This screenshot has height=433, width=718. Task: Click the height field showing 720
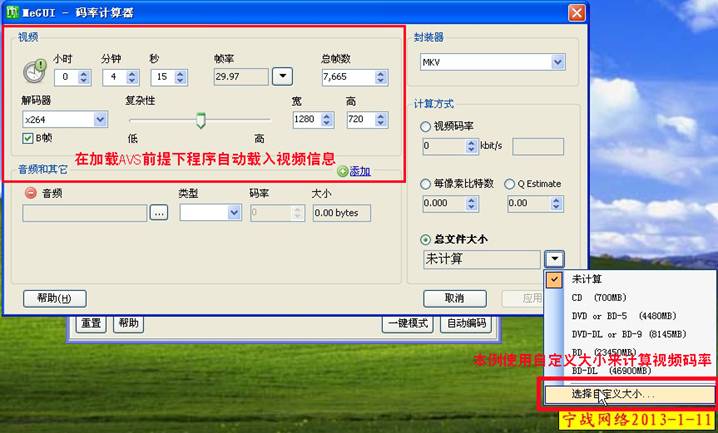coord(361,120)
